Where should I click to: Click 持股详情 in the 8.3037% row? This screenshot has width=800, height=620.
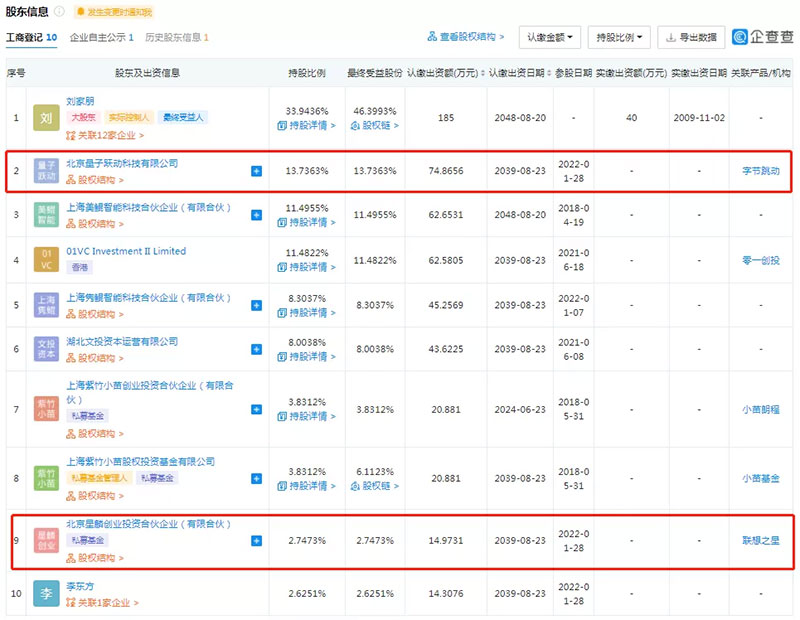306,313
